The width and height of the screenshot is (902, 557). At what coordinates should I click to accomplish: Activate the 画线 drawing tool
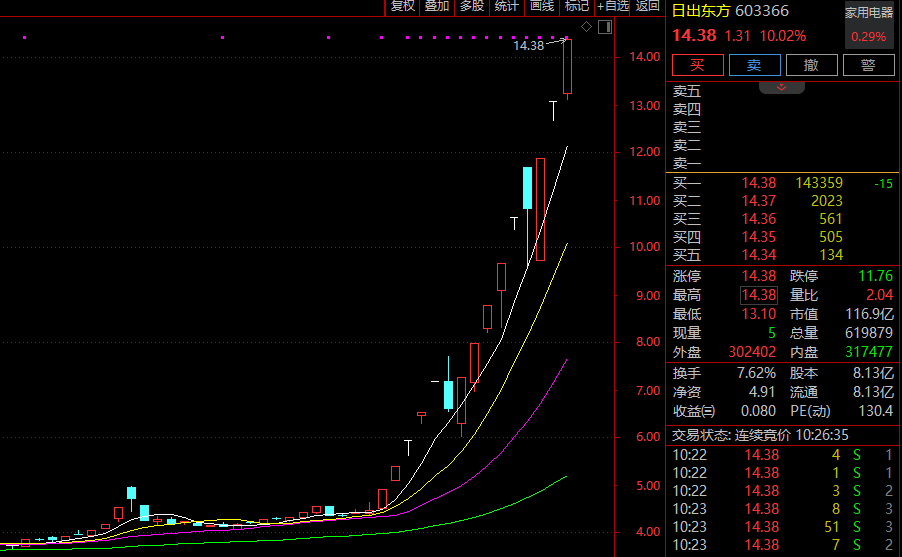[x=541, y=7]
